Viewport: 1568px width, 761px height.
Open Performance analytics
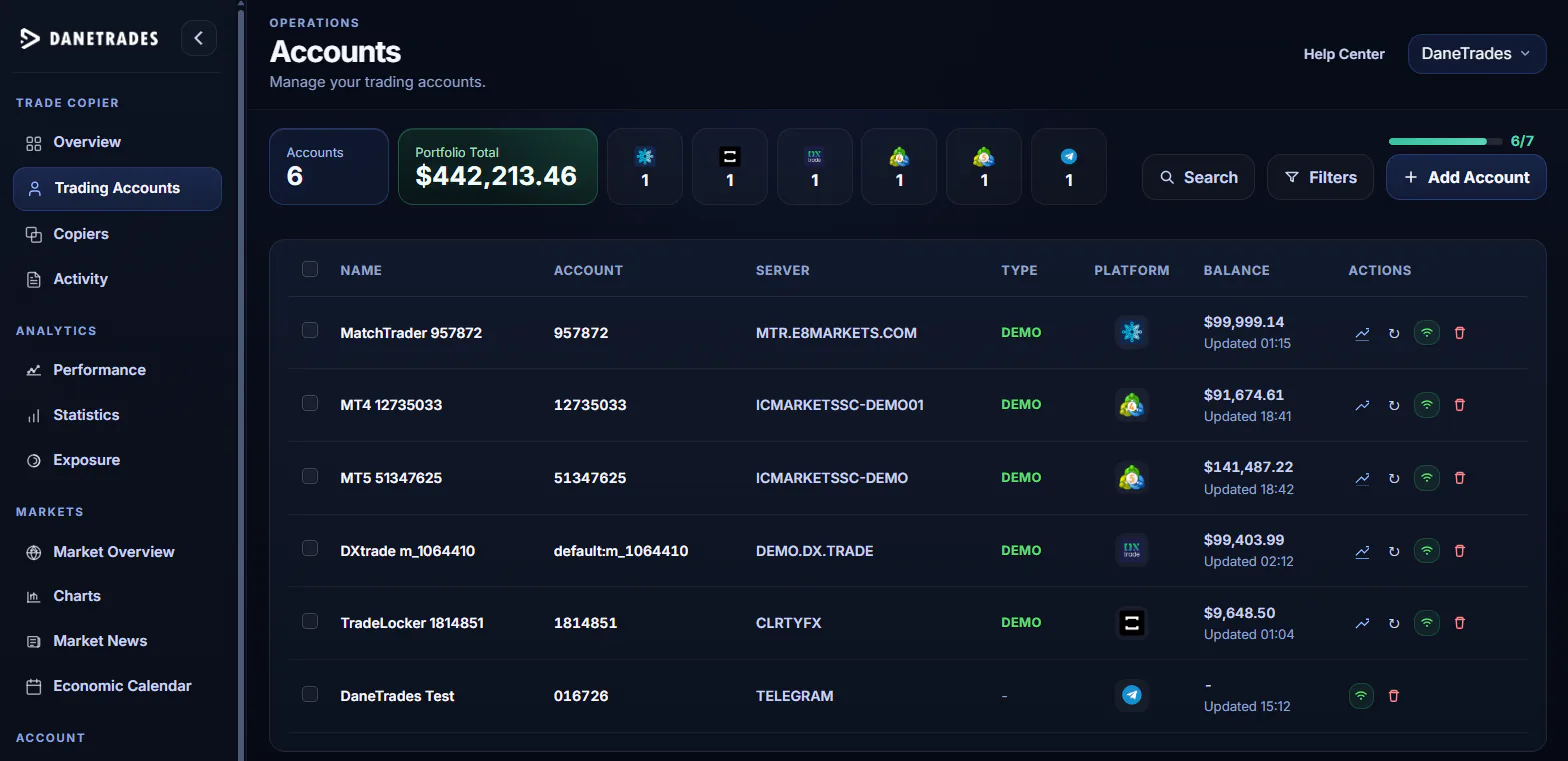[117, 370]
